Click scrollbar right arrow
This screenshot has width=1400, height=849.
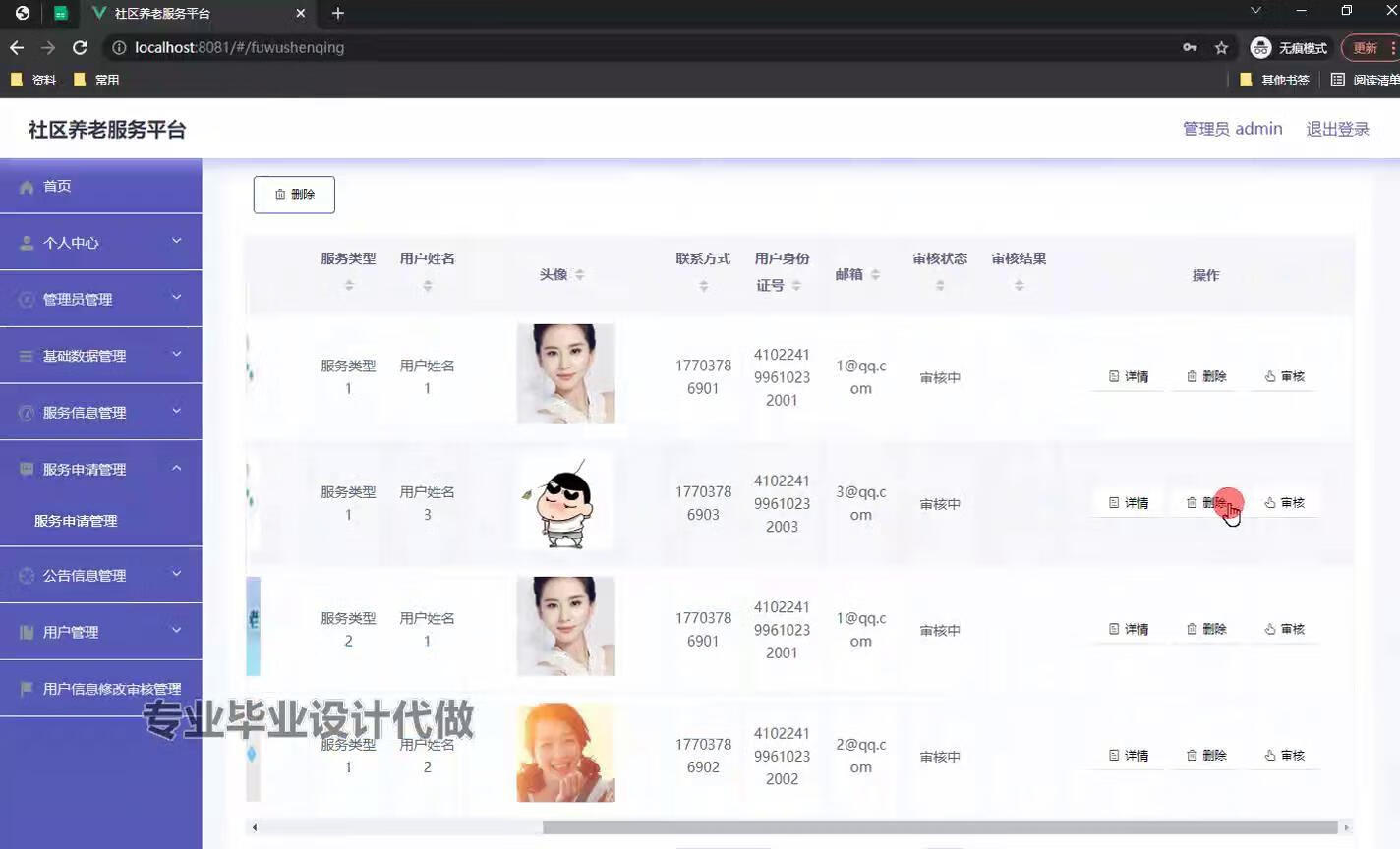point(1346,827)
